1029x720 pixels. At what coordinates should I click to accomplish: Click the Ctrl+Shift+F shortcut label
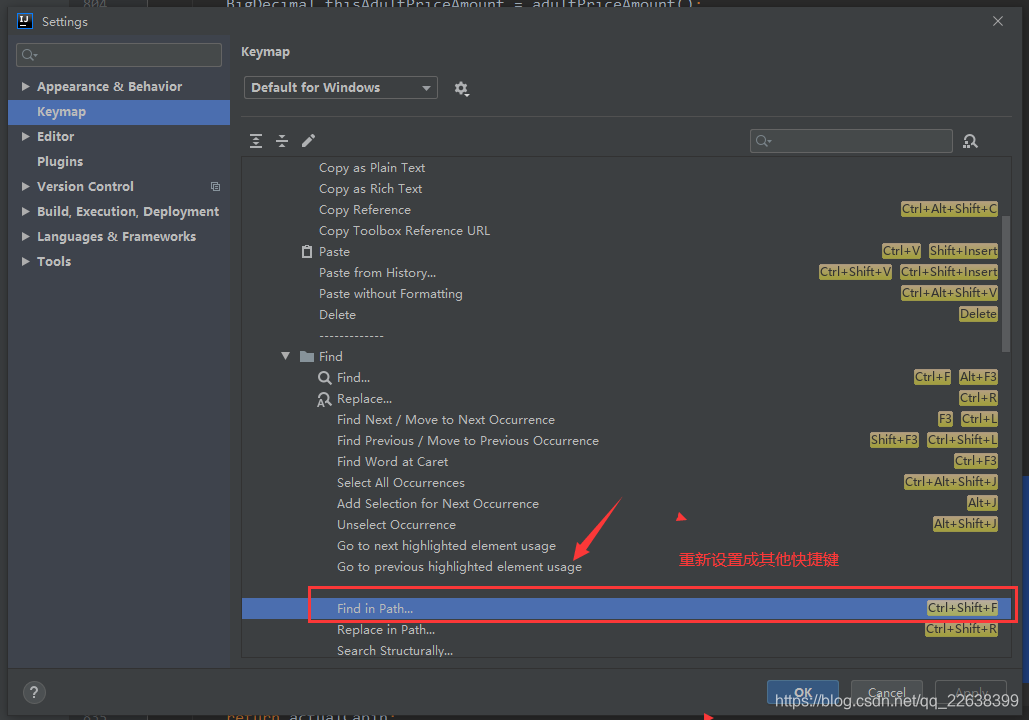point(962,608)
